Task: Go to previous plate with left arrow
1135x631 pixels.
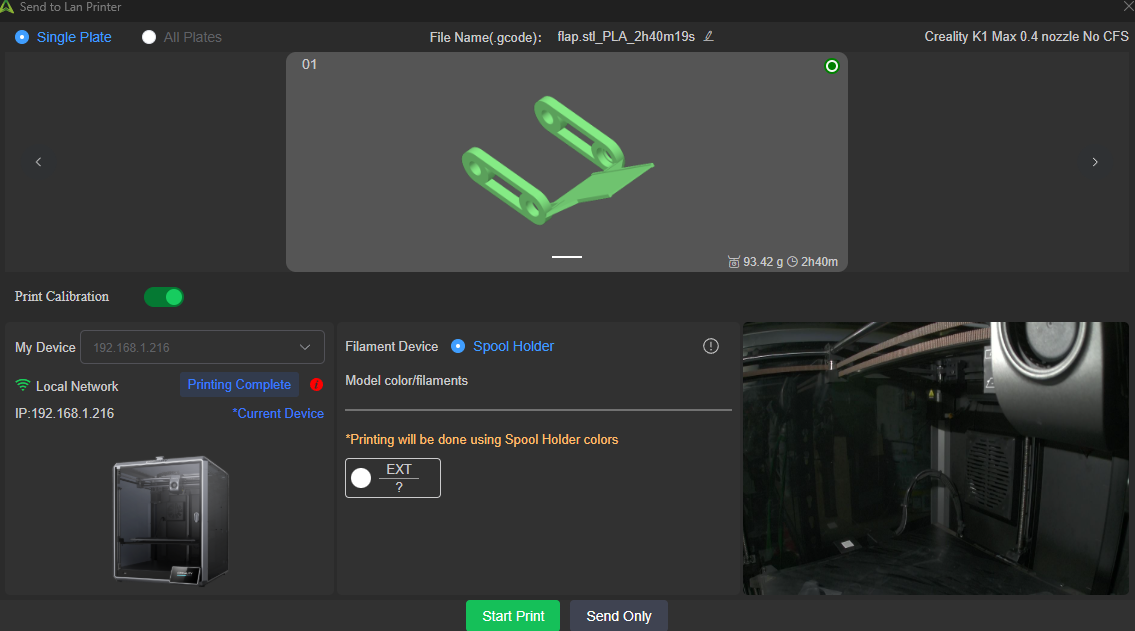Action: tap(38, 162)
